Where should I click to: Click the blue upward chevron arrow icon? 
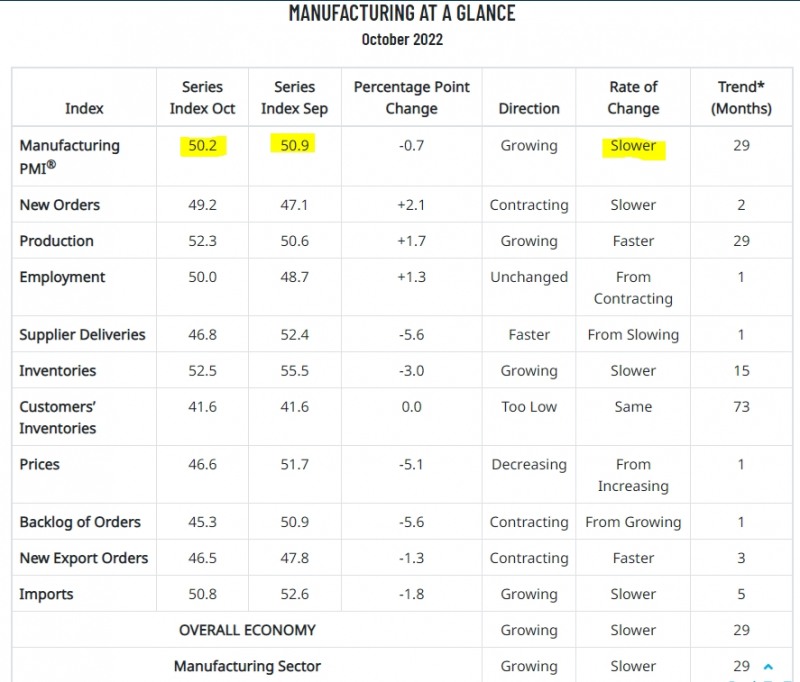768,666
